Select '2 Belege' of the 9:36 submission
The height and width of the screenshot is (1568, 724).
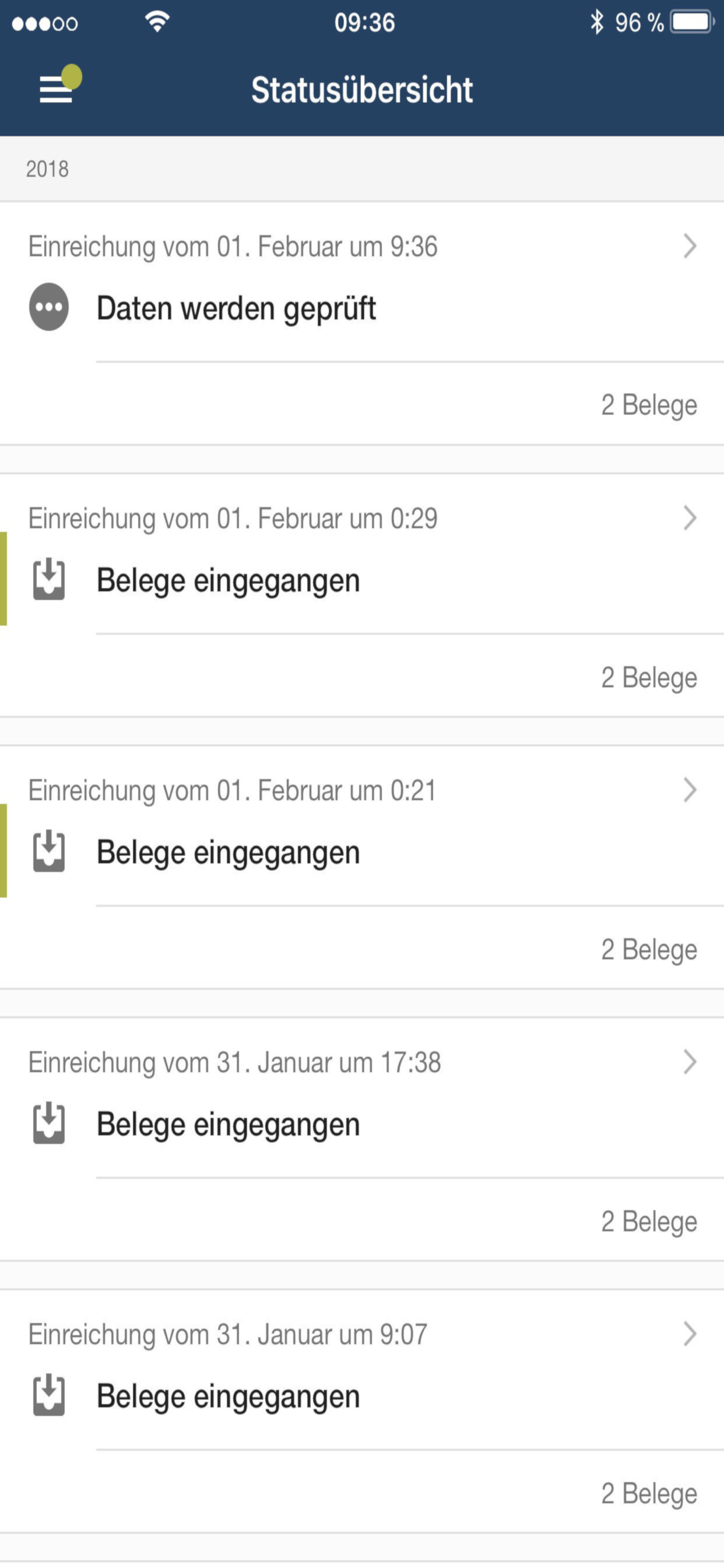point(649,405)
